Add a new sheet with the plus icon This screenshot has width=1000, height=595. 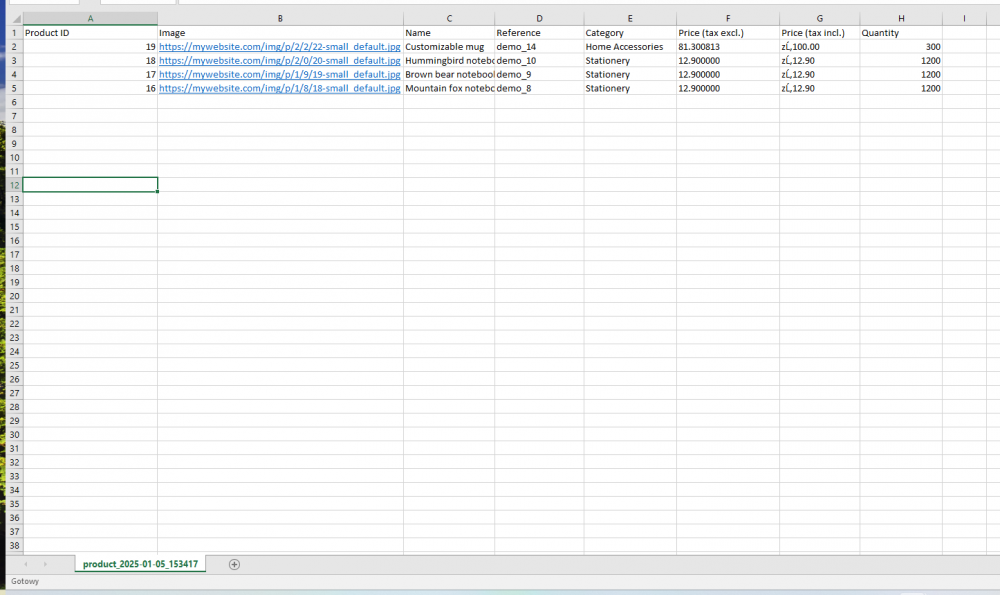pyautogui.click(x=234, y=564)
